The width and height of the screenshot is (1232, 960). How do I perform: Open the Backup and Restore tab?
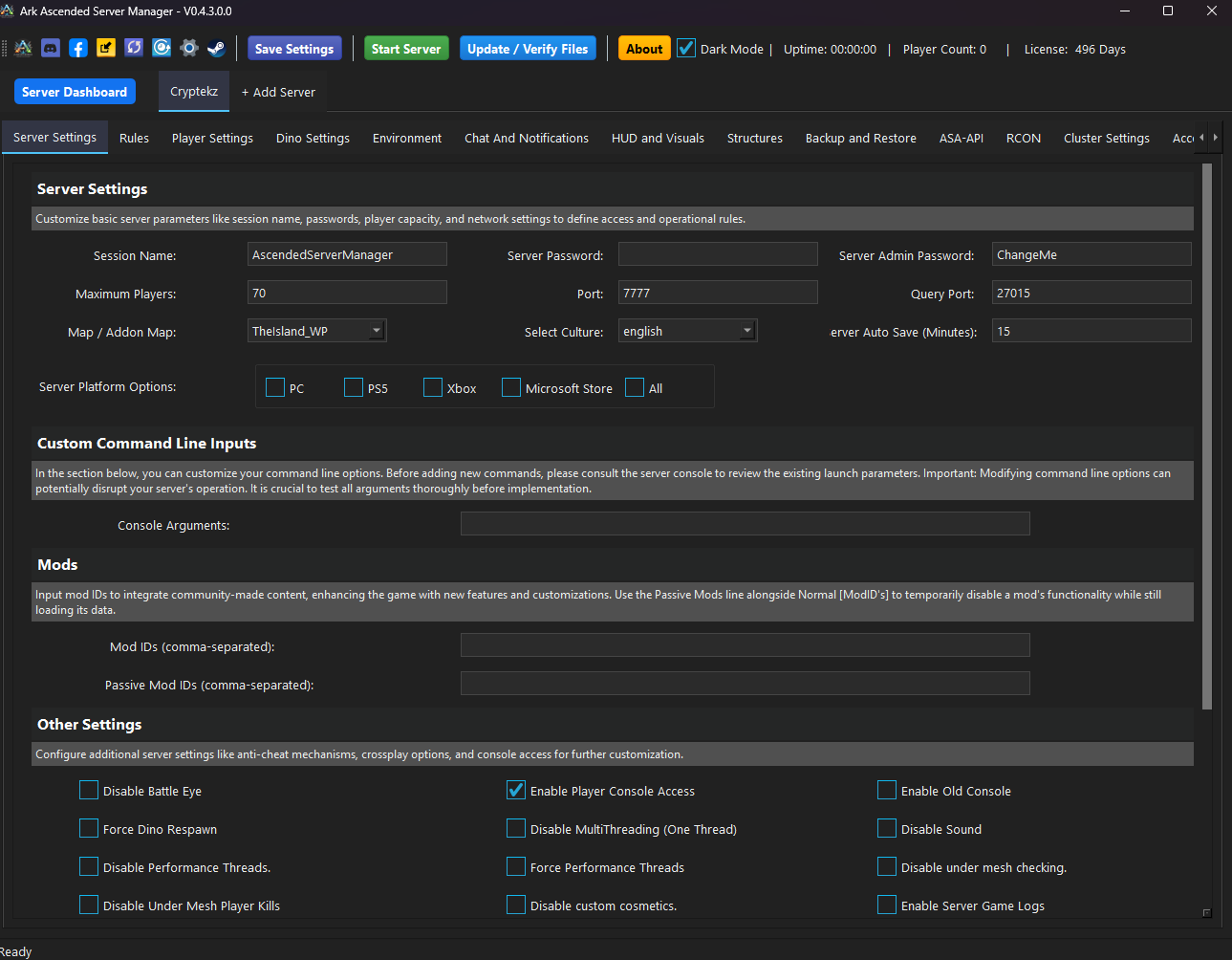tap(861, 138)
